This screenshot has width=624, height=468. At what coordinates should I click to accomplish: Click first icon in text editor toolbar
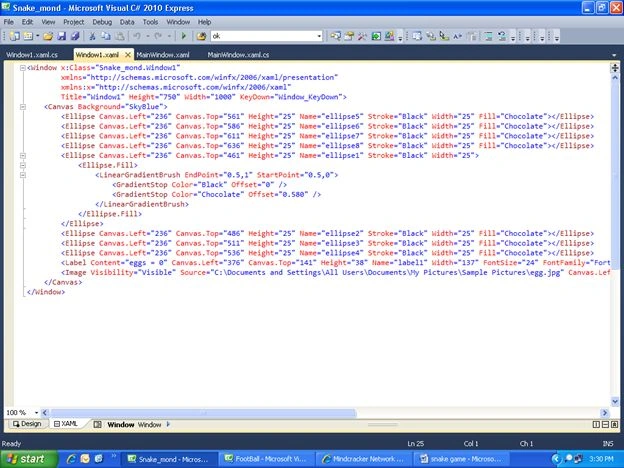point(417,36)
